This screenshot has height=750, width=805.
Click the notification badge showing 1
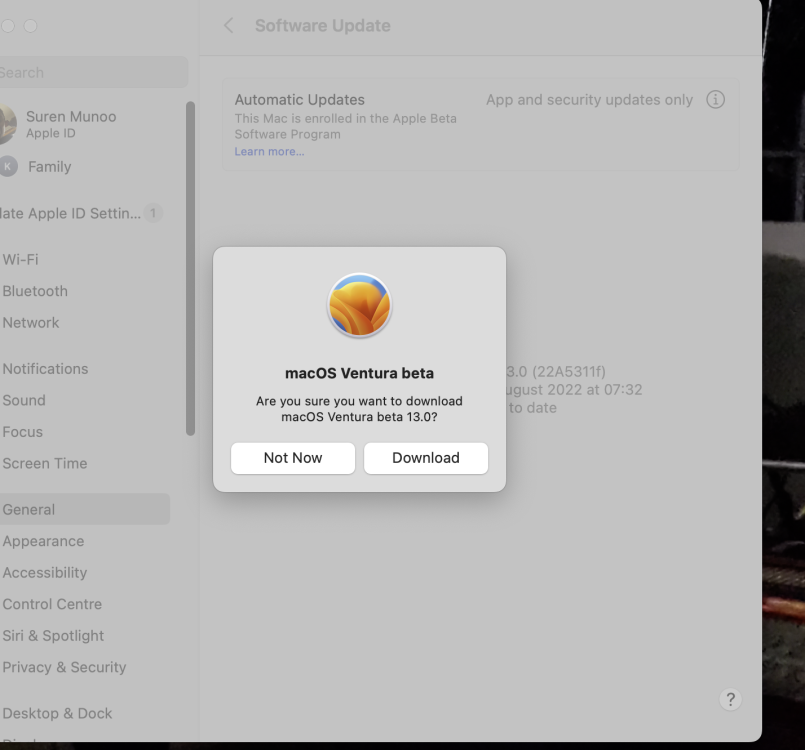(x=152, y=213)
